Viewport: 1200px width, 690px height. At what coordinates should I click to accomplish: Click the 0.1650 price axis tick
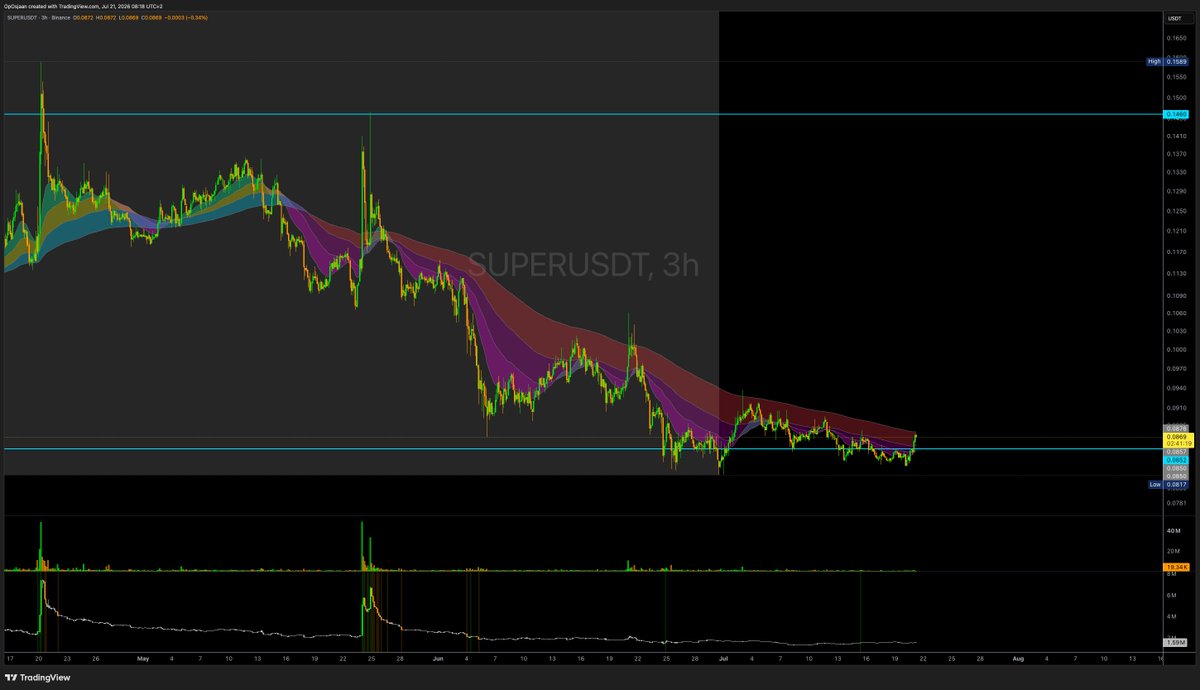point(1175,38)
